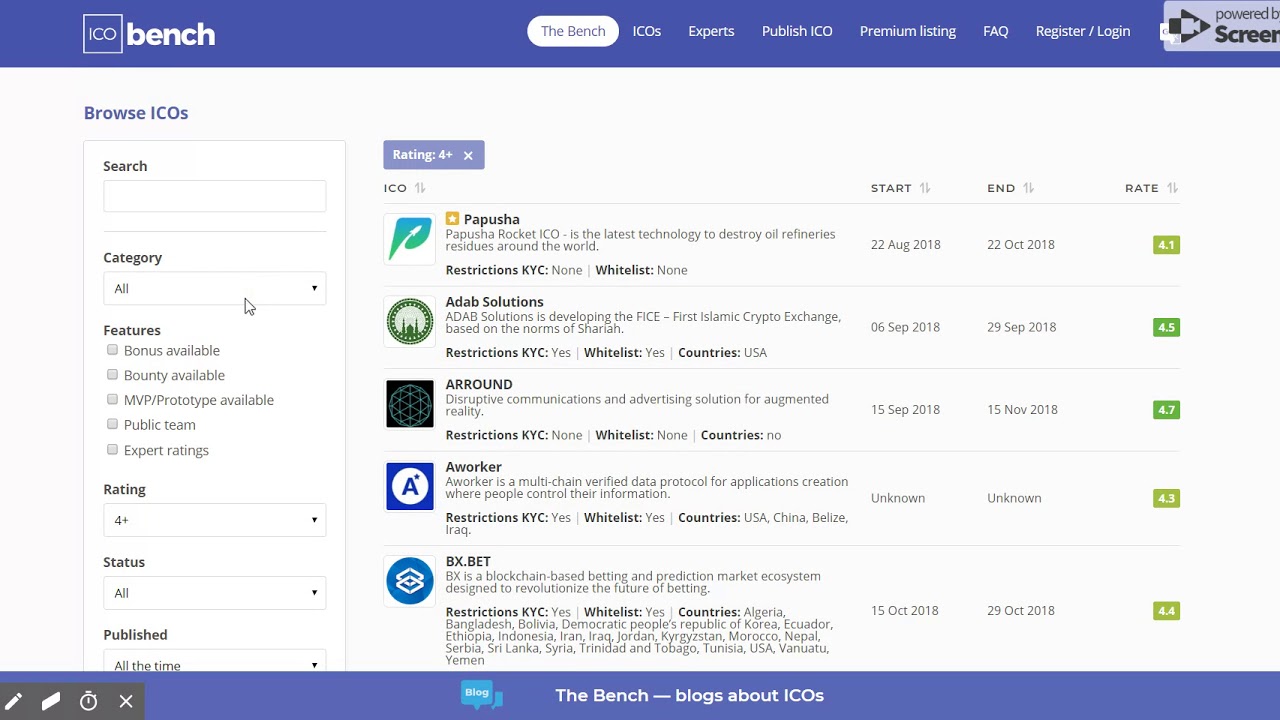
Task: Open the BX.BET logo icon
Action: pos(410,581)
